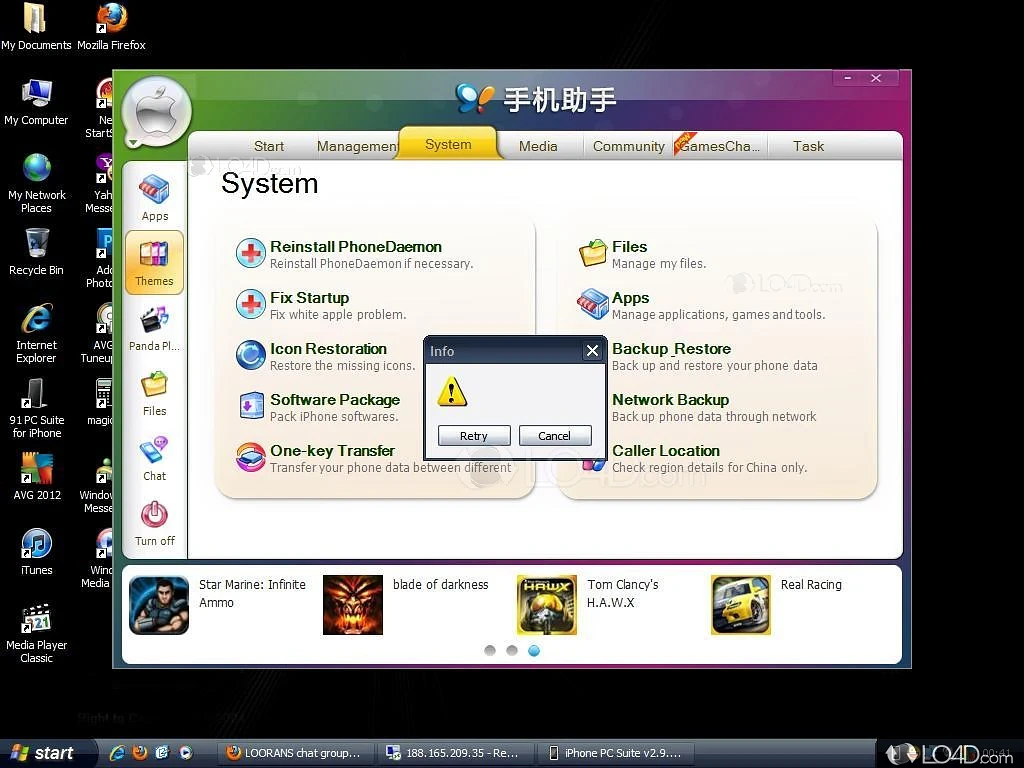Open the Apps link in System panel
This screenshot has height=768, width=1024.
(x=631, y=298)
